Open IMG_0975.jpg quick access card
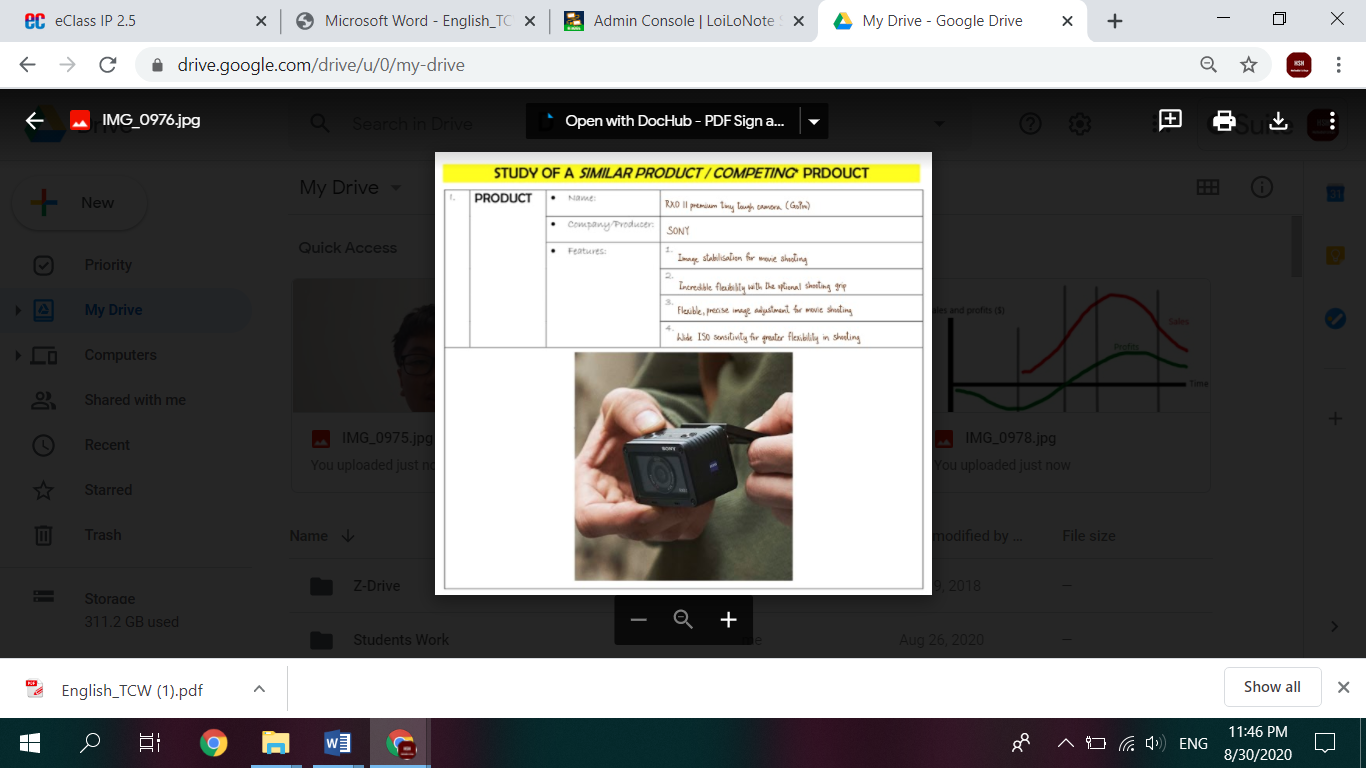Image resolution: width=1366 pixels, height=768 pixels. coord(364,384)
